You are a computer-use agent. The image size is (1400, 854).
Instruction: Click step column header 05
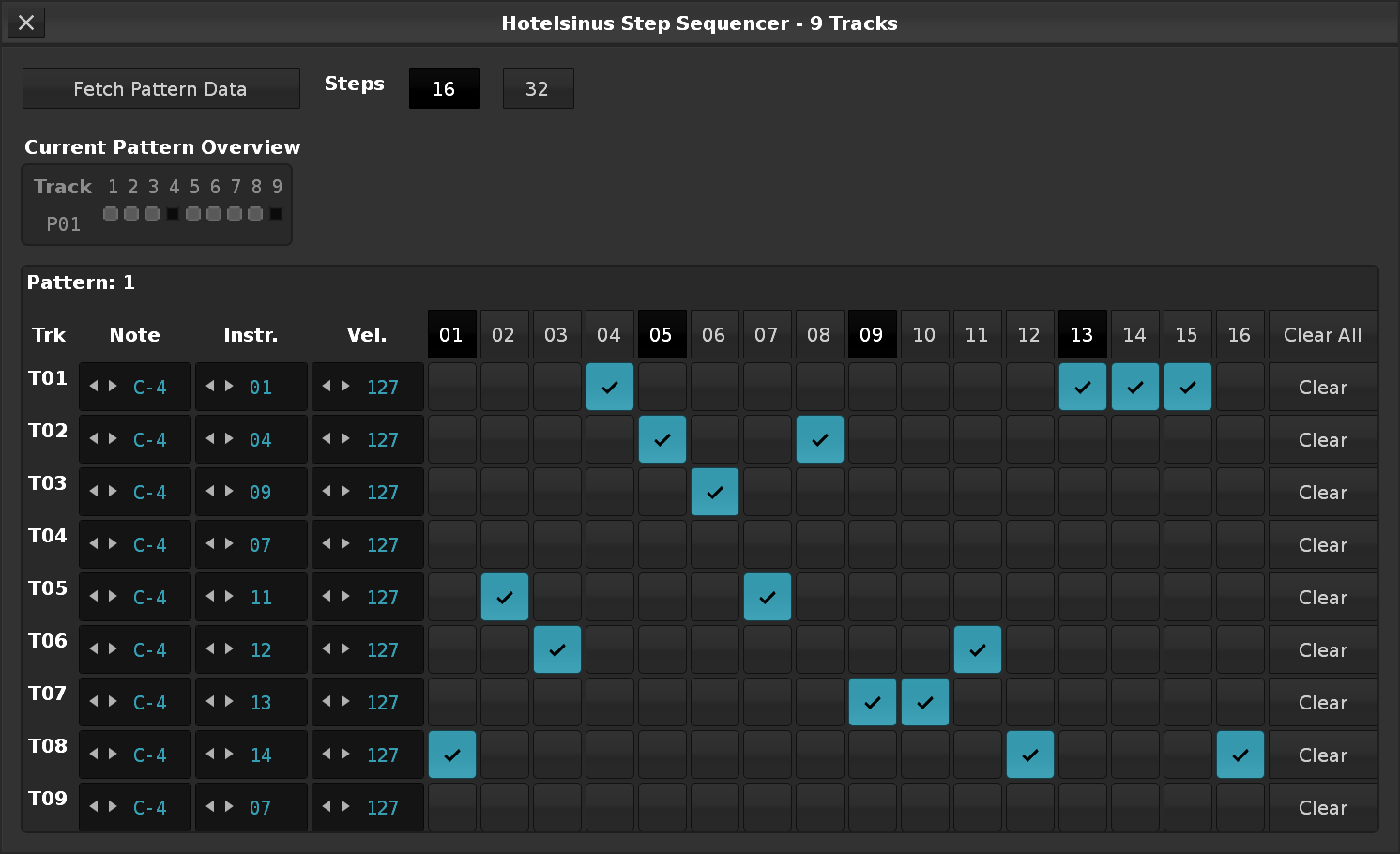[662, 334]
